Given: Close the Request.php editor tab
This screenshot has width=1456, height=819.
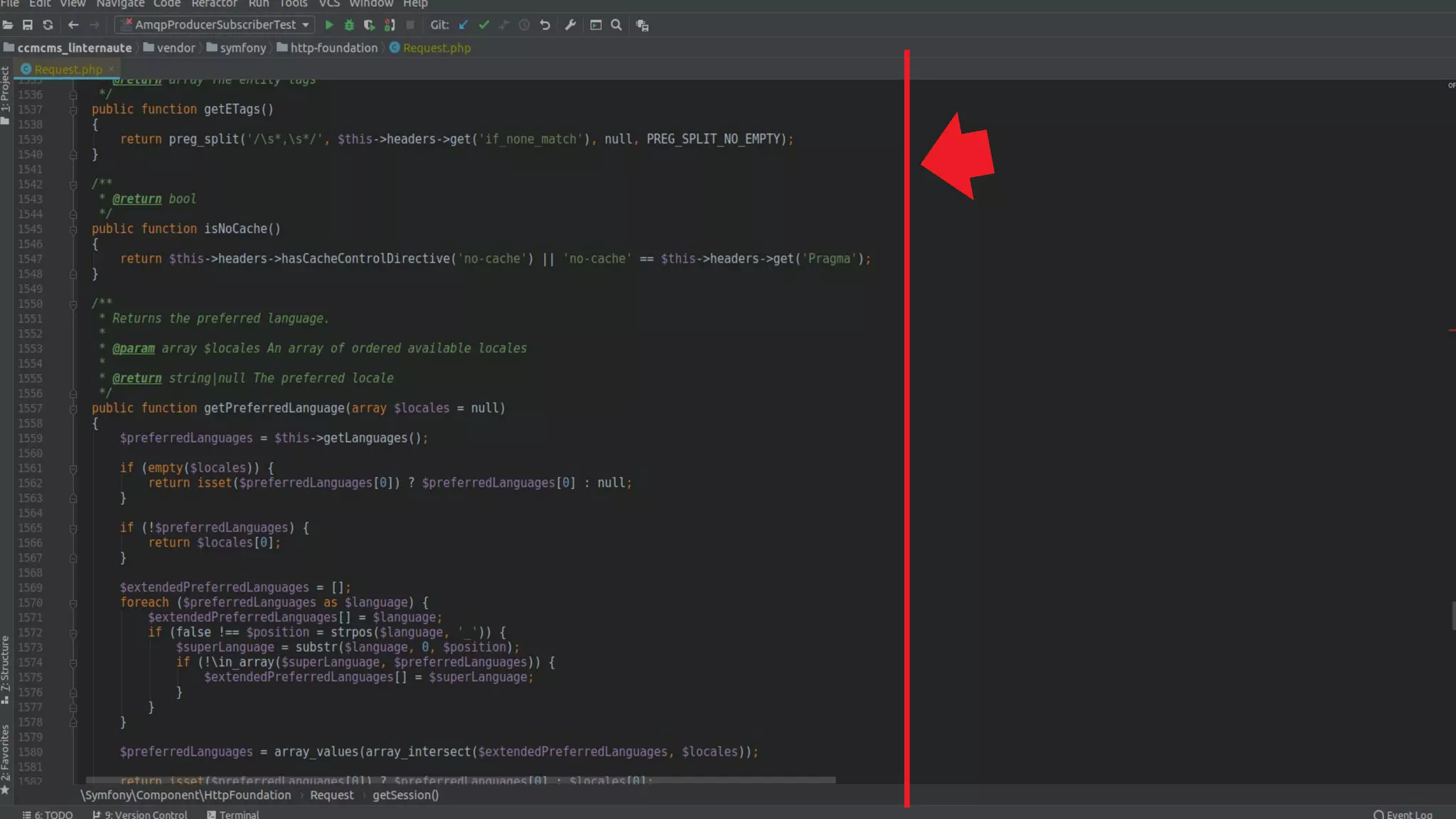Looking at the screenshot, I should click(112, 69).
